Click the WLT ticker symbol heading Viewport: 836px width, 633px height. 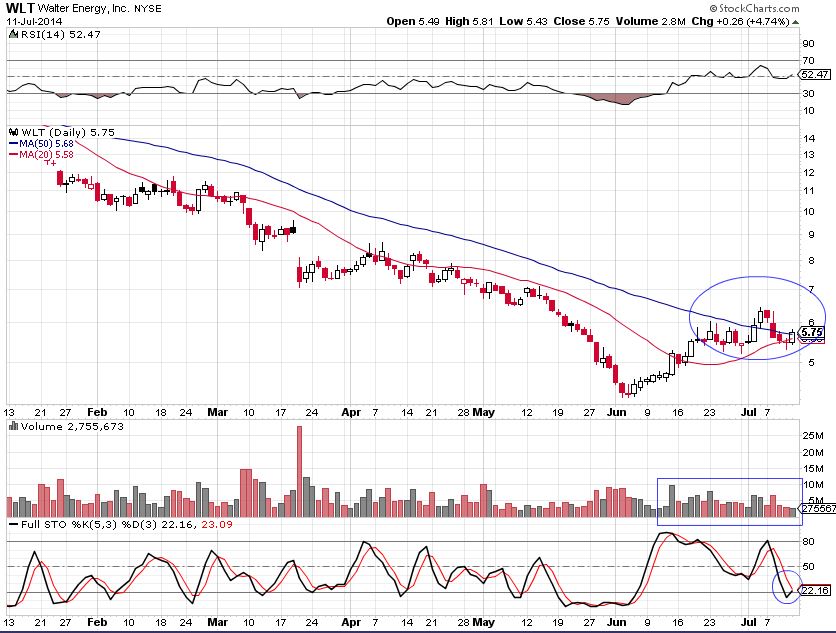click(21, 8)
